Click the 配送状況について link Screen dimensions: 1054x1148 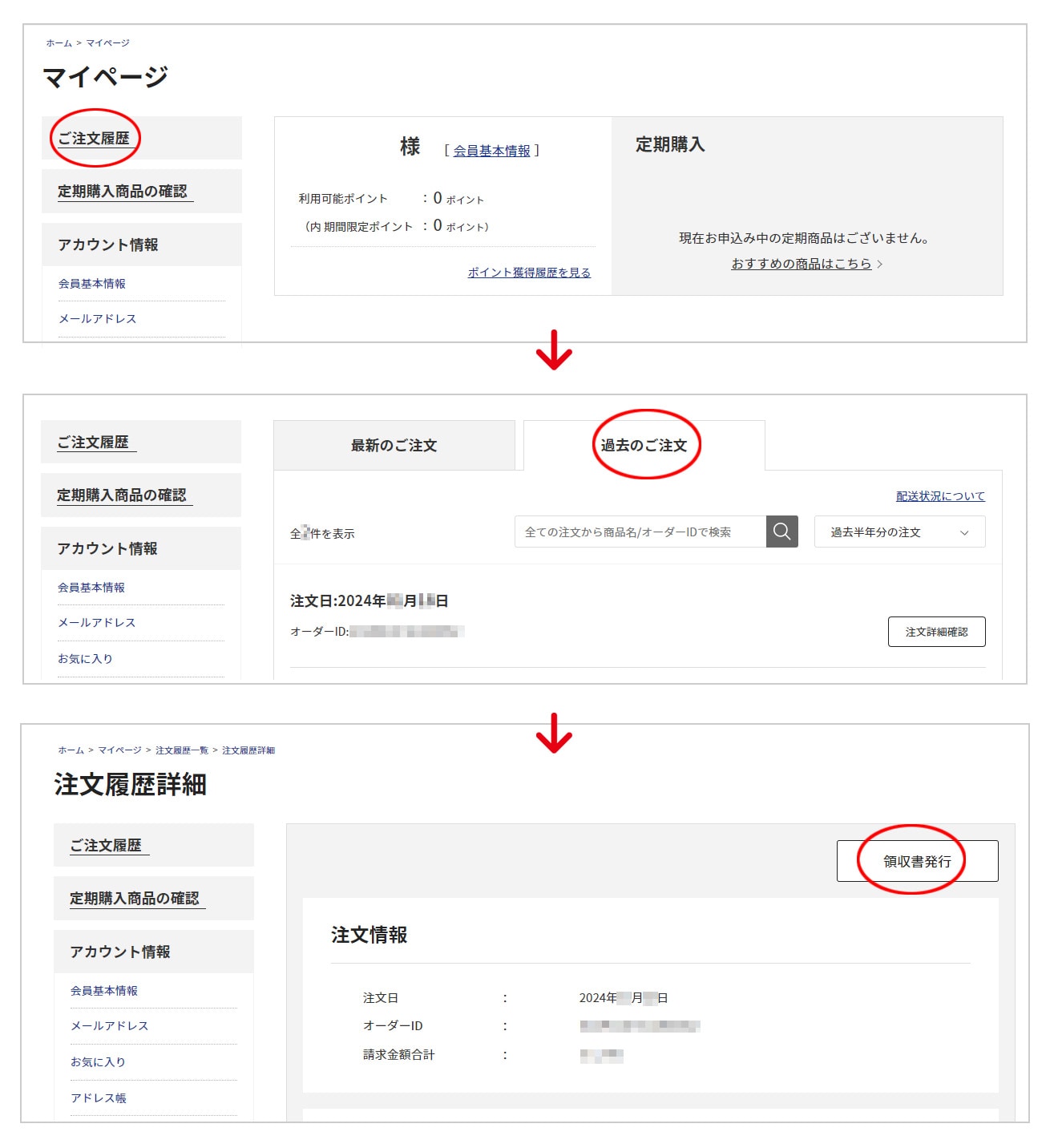point(940,496)
